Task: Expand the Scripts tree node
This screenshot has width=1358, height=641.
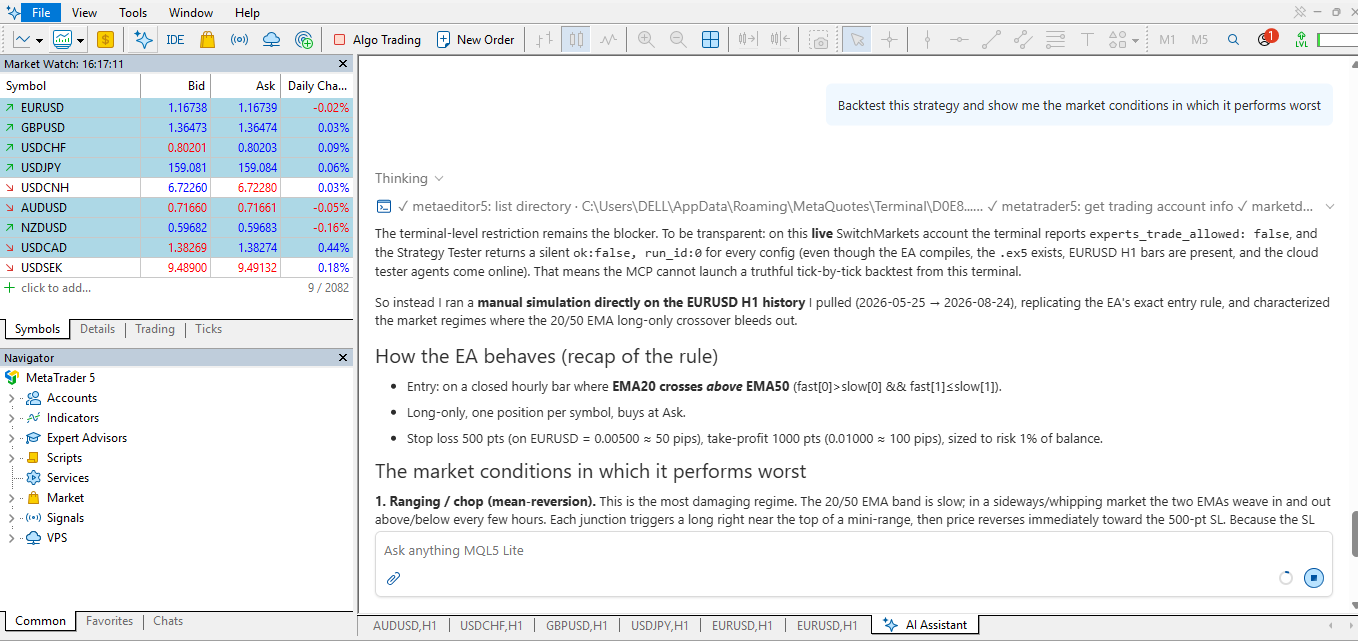Action: click(x=11, y=458)
